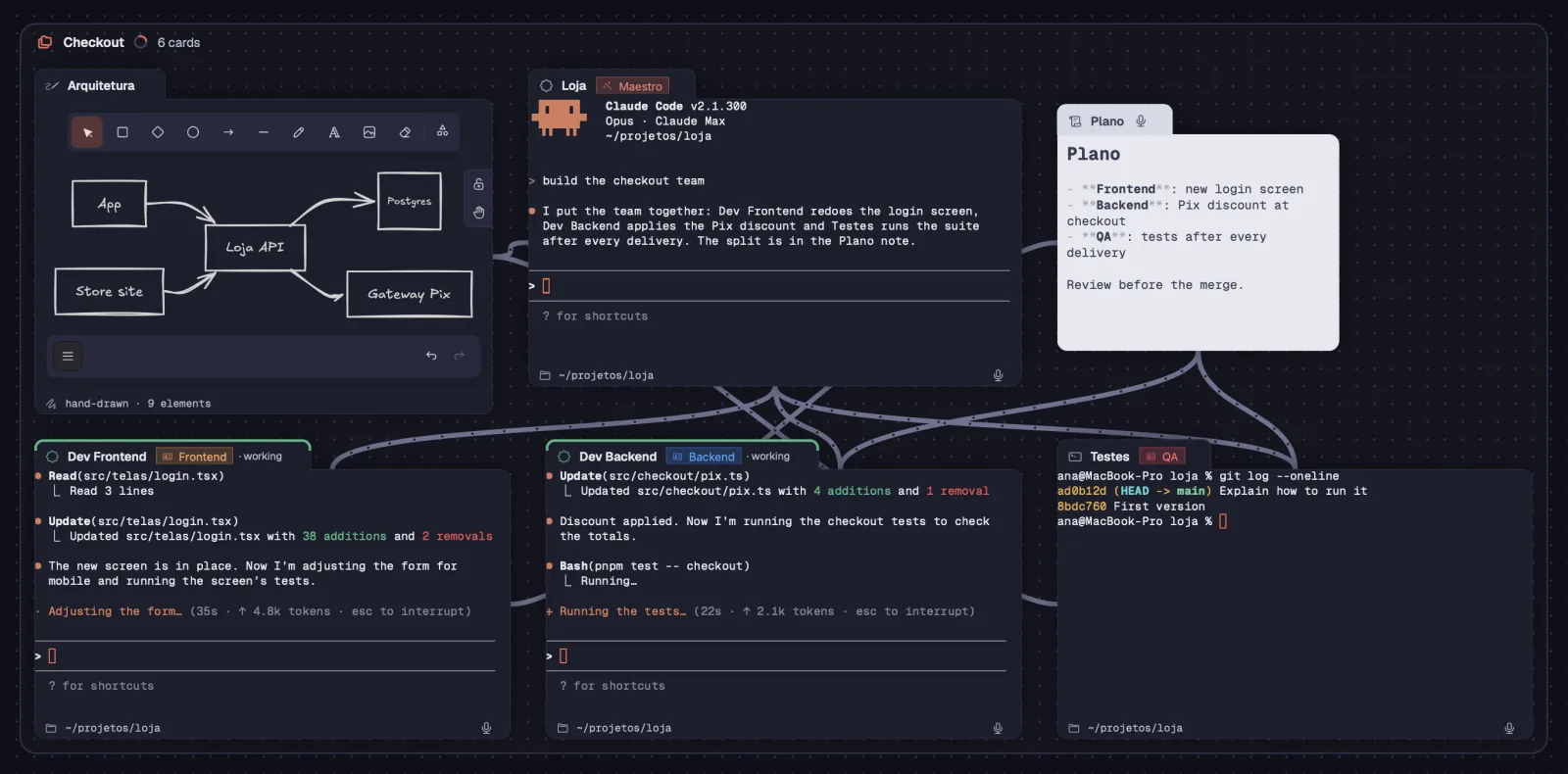Redo the drawing action

pyautogui.click(x=459, y=356)
